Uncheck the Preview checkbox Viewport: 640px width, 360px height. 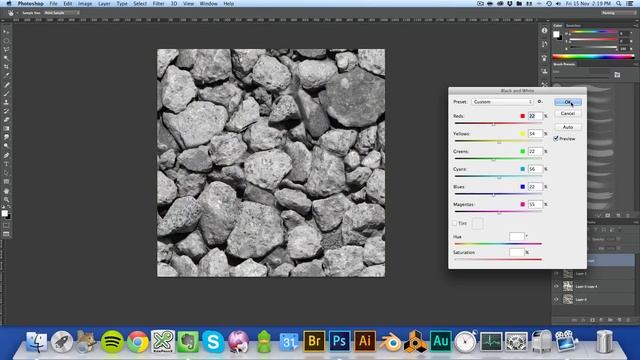[x=556, y=138]
